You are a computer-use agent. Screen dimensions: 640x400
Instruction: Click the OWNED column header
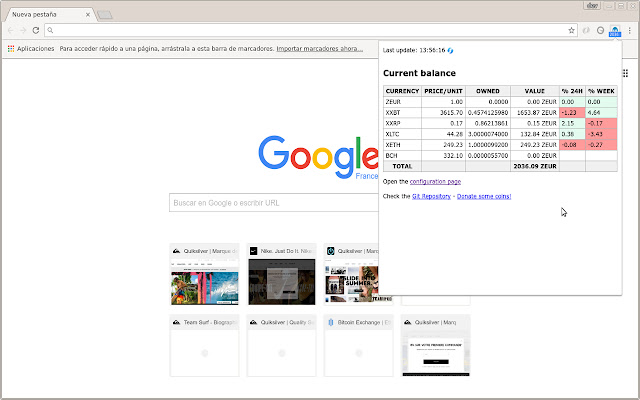(x=488, y=91)
